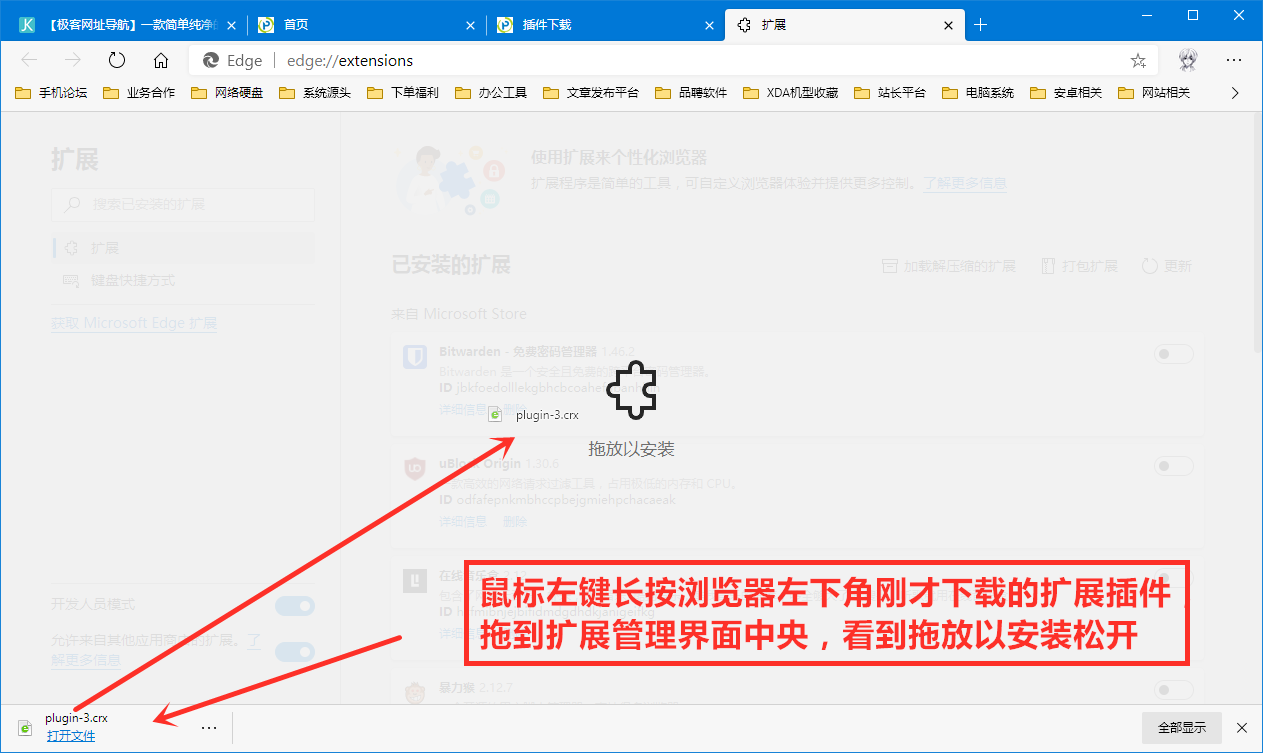Open the browser profile avatar icon
Viewport: 1263px width, 753px height.
[1187, 60]
